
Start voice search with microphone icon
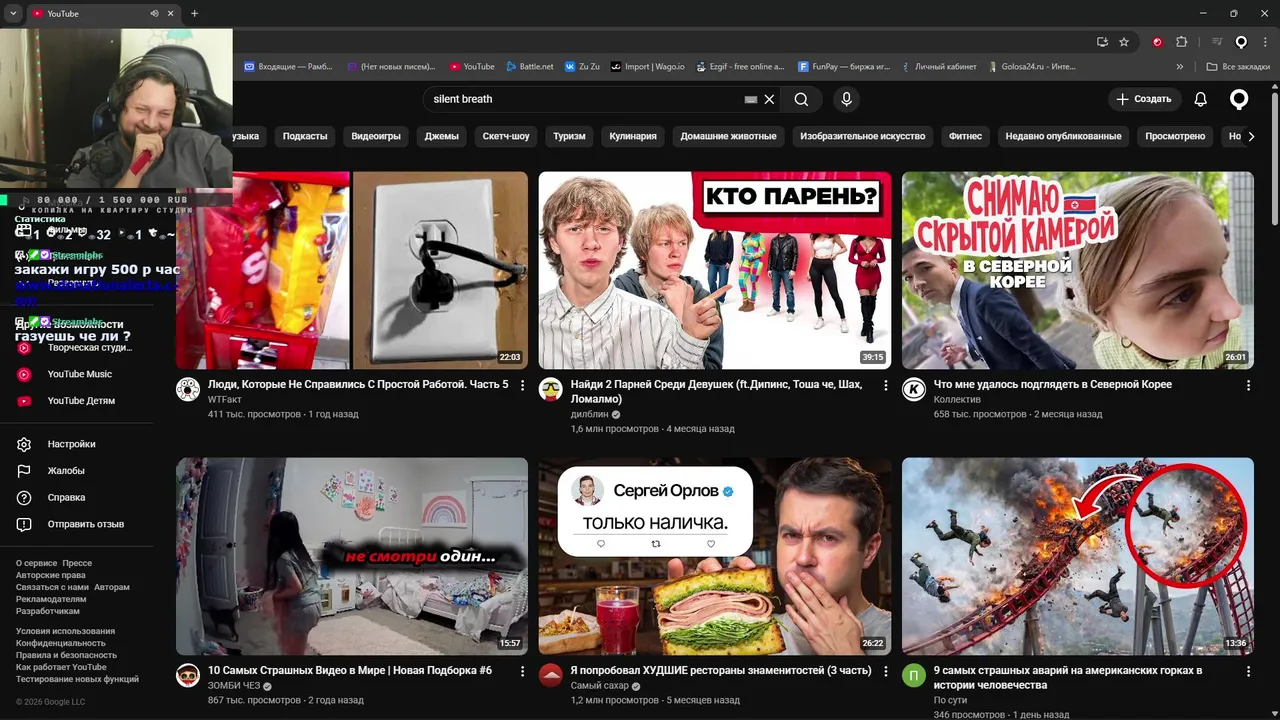point(846,99)
